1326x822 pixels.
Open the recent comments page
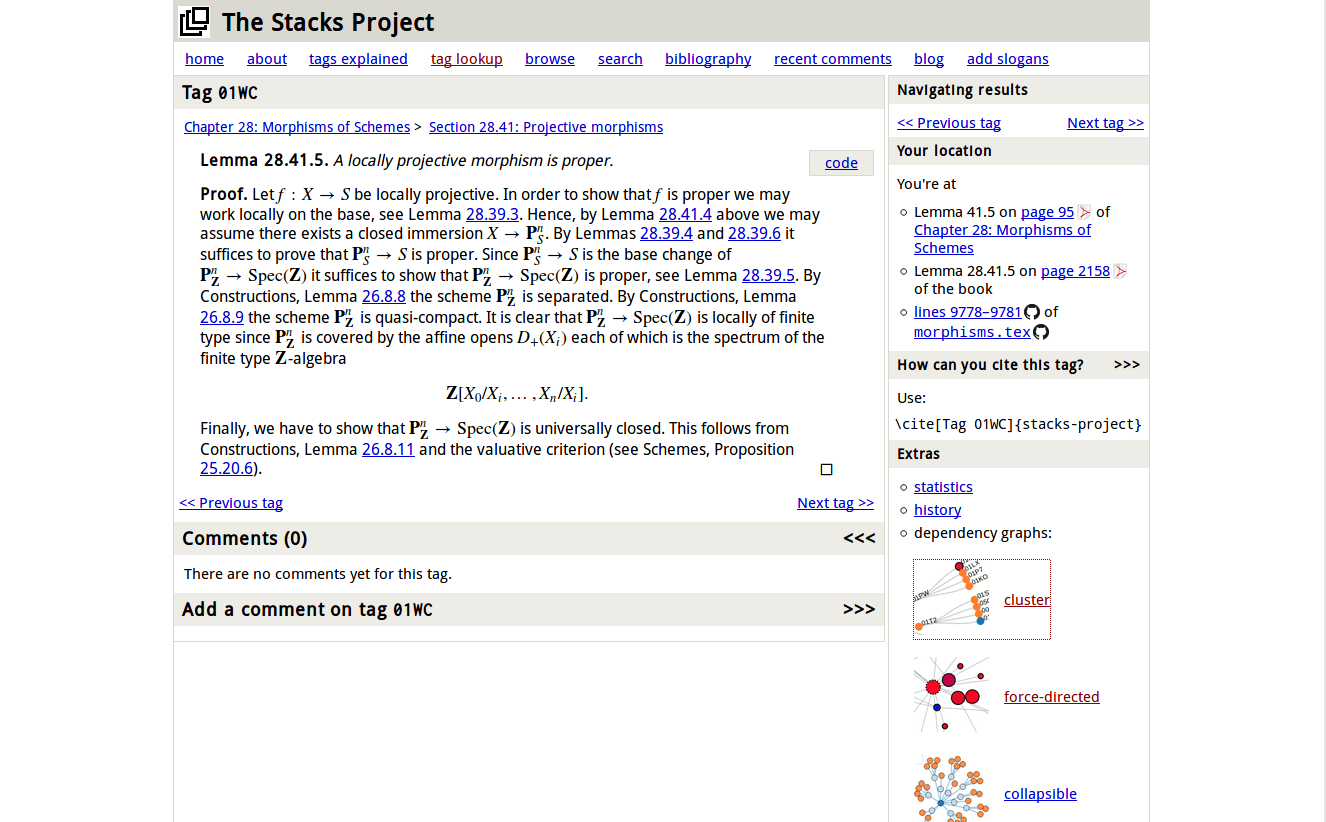point(832,59)
